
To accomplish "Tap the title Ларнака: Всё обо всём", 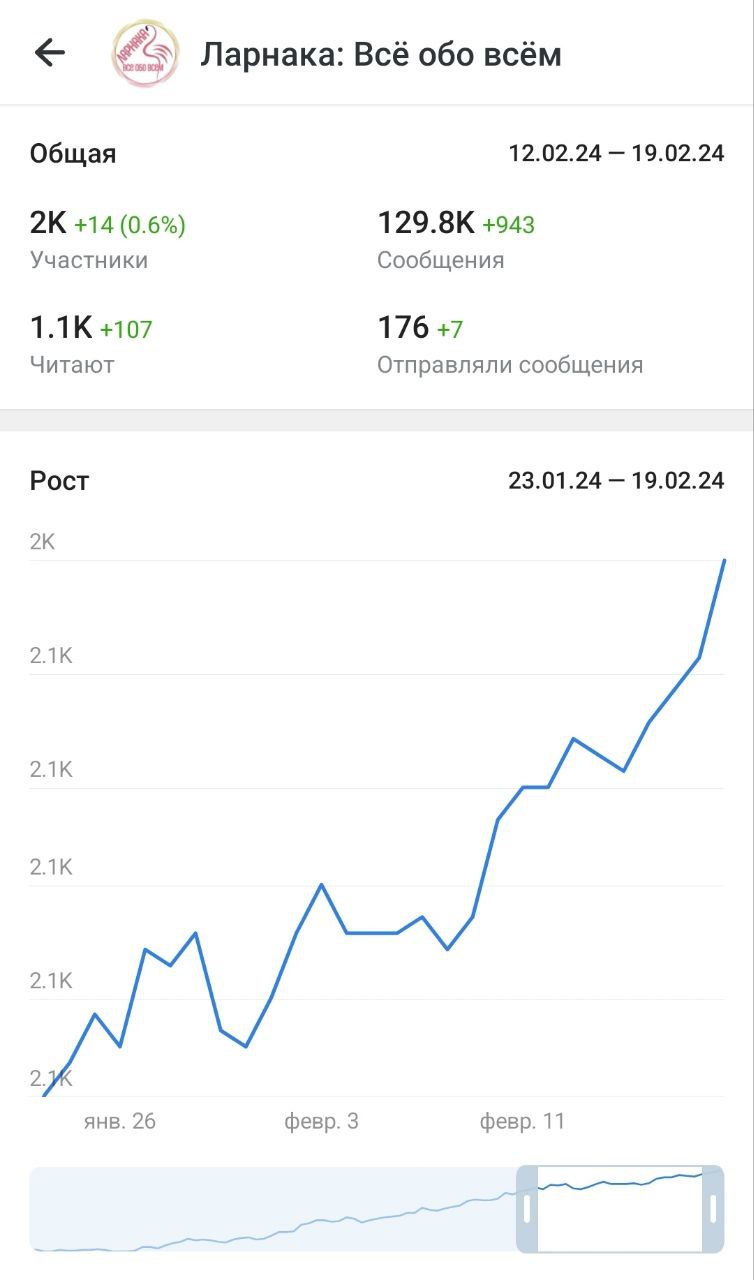I will pos(381,54).
